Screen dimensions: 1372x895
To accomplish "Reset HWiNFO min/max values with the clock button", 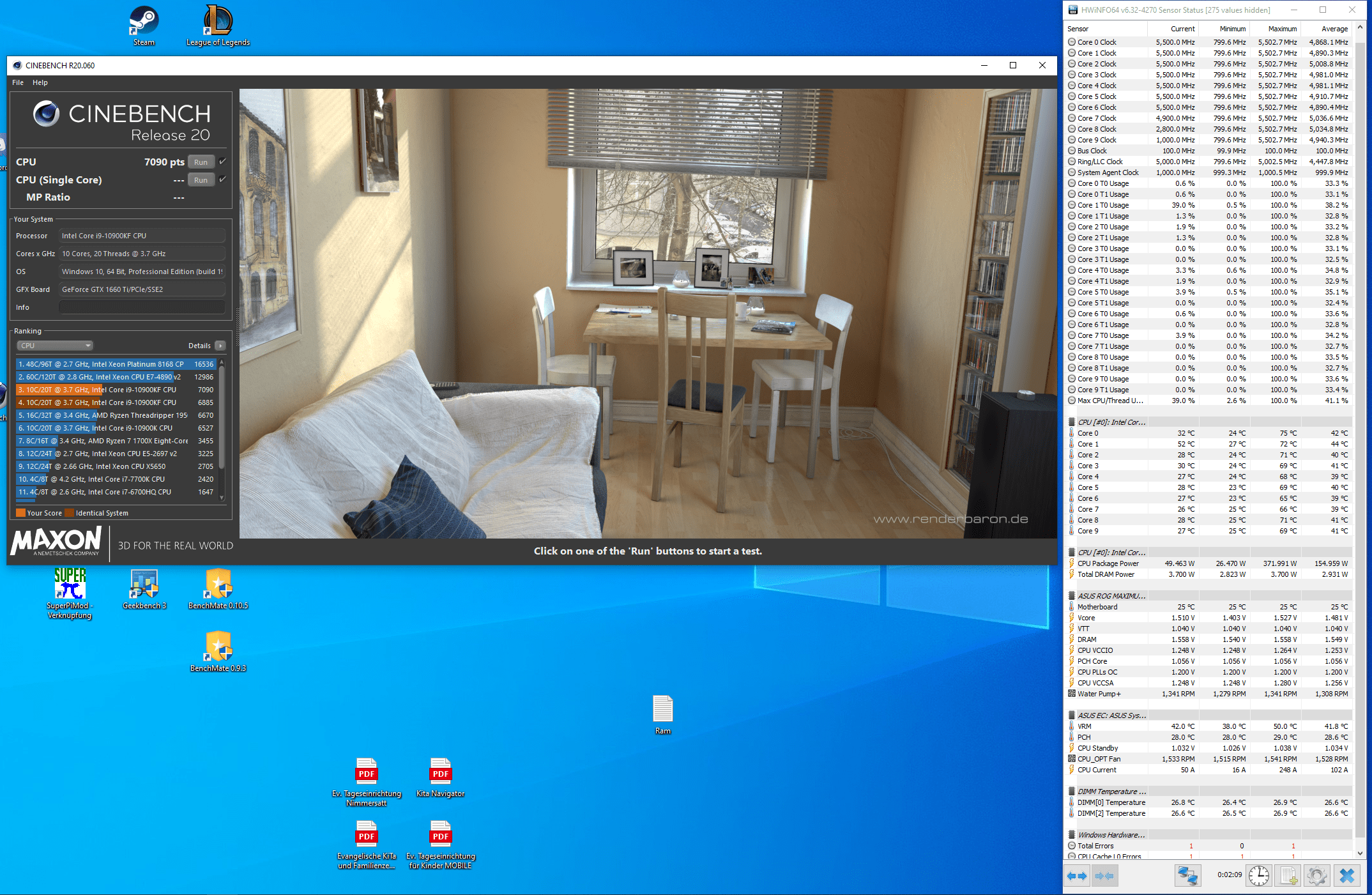I will coord(1259,875).
